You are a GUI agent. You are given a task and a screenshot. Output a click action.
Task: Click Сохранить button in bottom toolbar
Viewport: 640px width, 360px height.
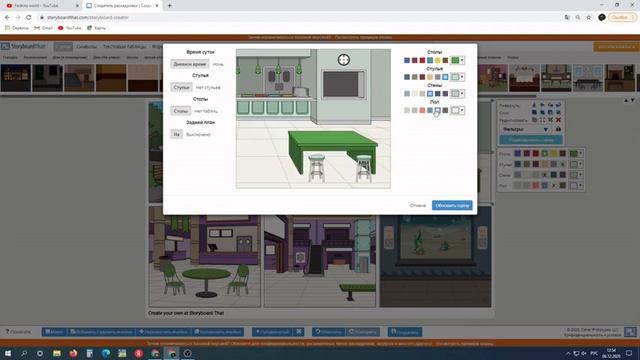pyautogui.click(x=405, y=332)
